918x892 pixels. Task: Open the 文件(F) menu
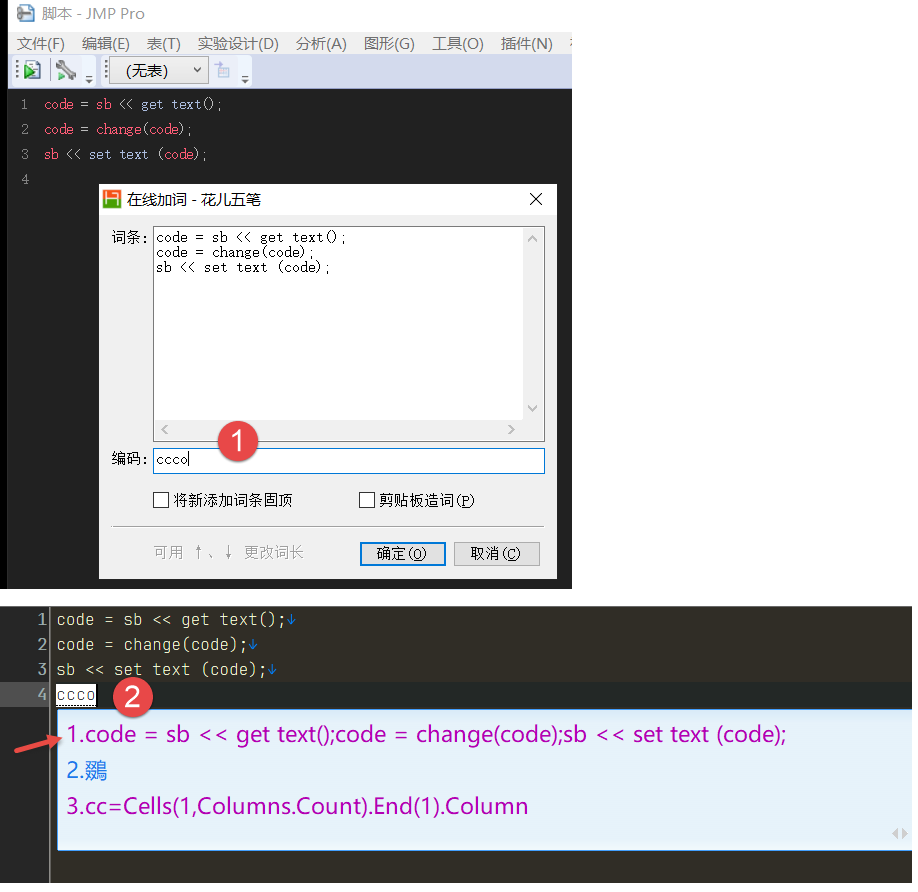40,44
